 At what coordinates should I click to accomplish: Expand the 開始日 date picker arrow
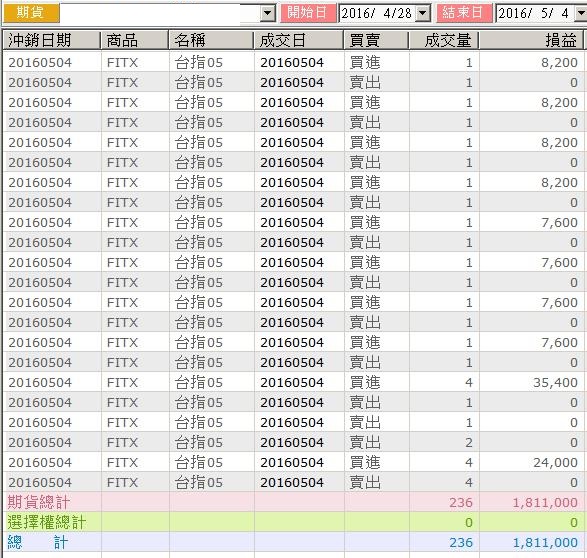click(423, 13)
